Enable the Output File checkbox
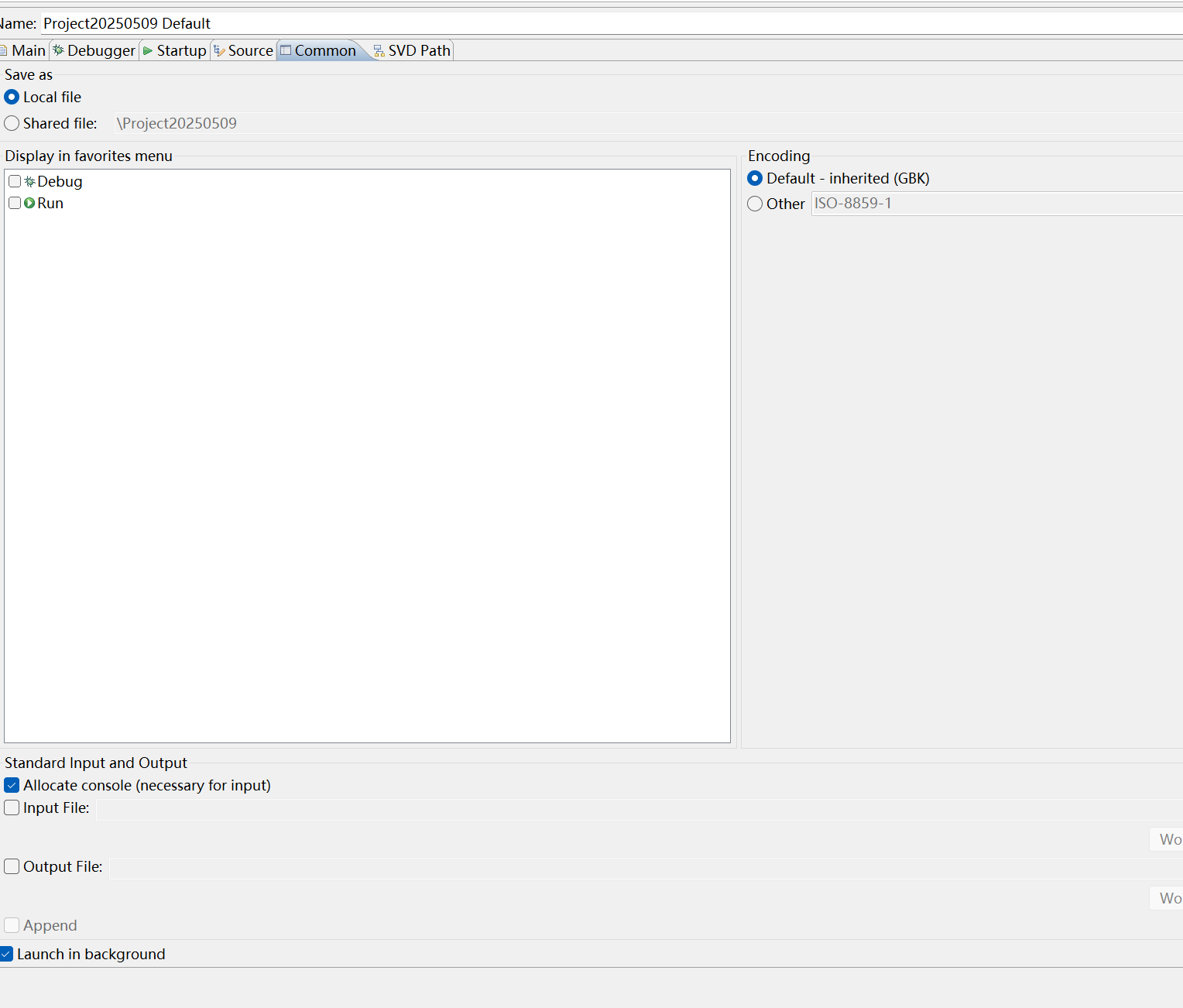This screenshot has width=1183, height=1008. point(12,866)
